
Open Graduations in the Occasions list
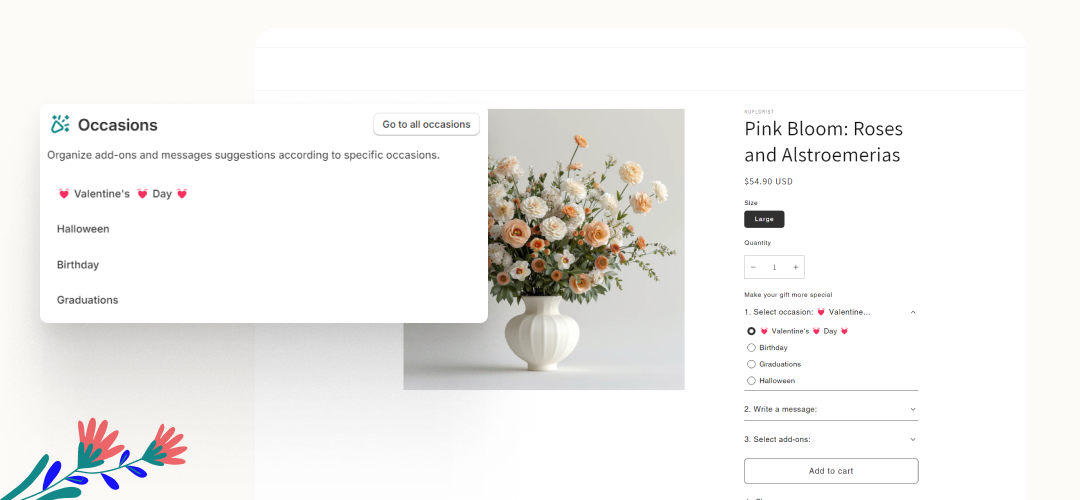coord(88,300)
